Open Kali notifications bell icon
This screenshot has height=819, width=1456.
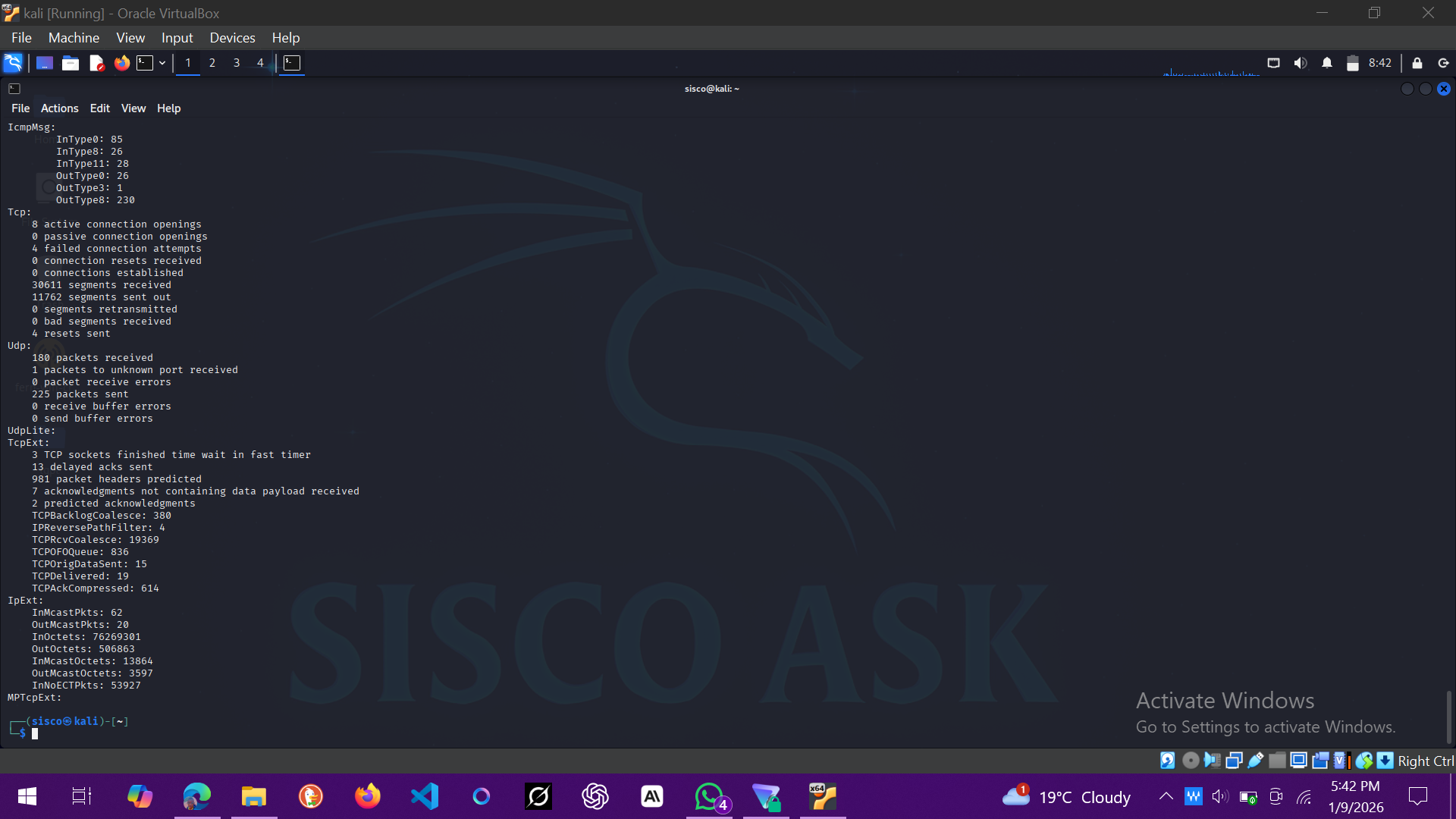pyautogui.click(x=1327, y=63)
